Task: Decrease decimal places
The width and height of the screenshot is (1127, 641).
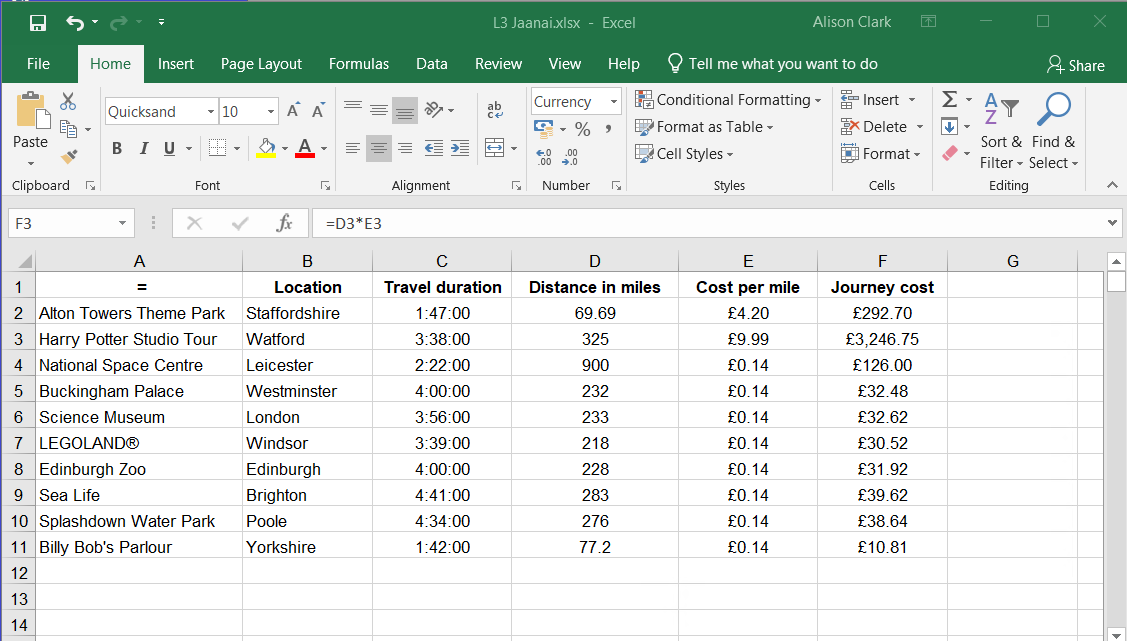Action: click(x=571, y=157)
